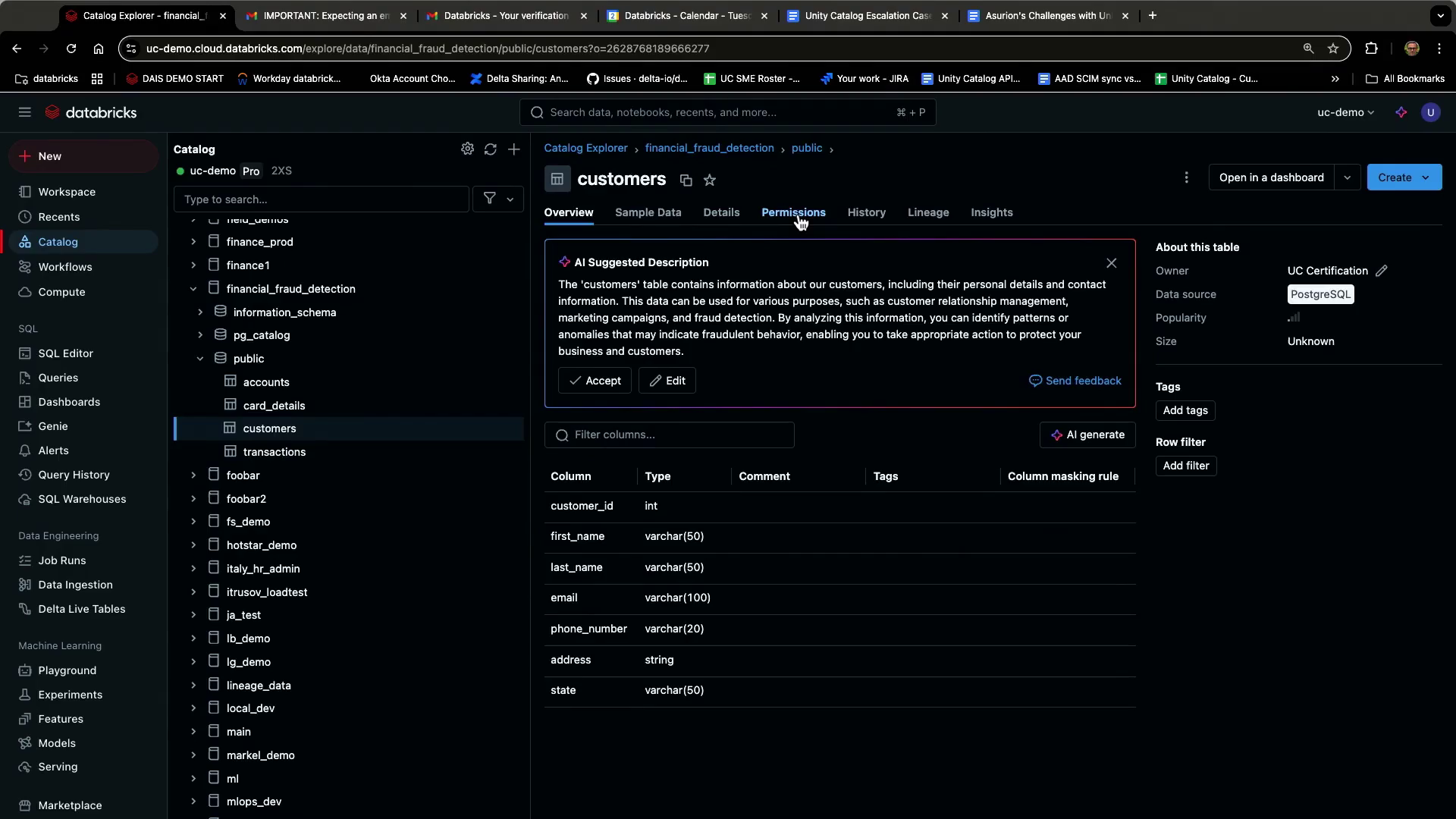Switch to the Details tab
The width and height of the screenshot is (1456, 819).
click(721, 212)
